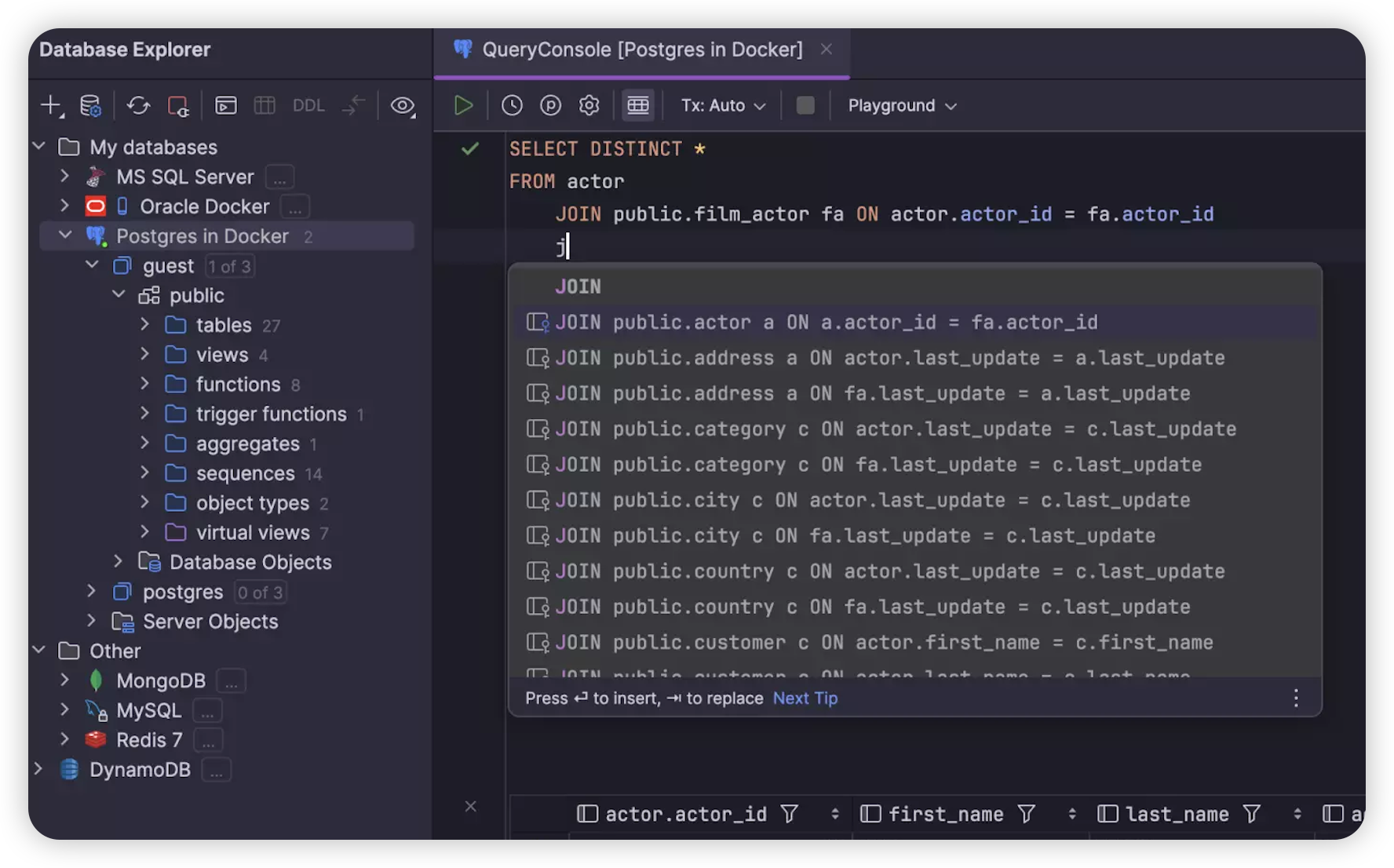Select the QueryConsole [Postgres in Docker] tab
Image resolution: width=1394 pixels, height=868 pixels.
point(641,49)
